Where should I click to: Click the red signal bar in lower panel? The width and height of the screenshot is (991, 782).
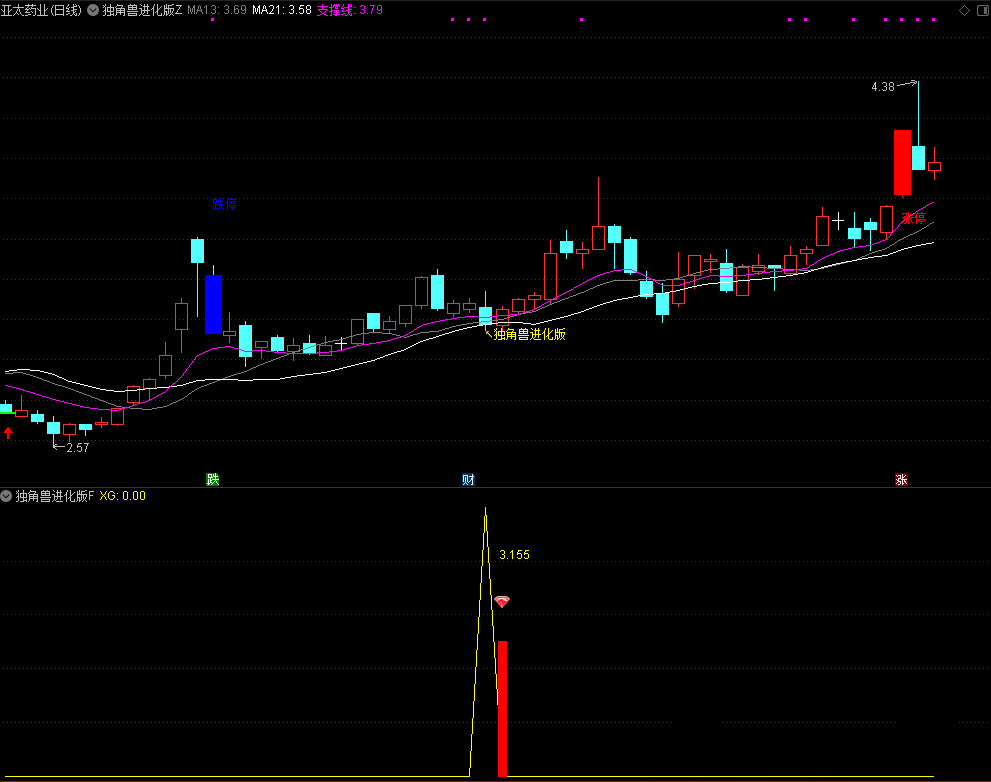tap(502, 708)
